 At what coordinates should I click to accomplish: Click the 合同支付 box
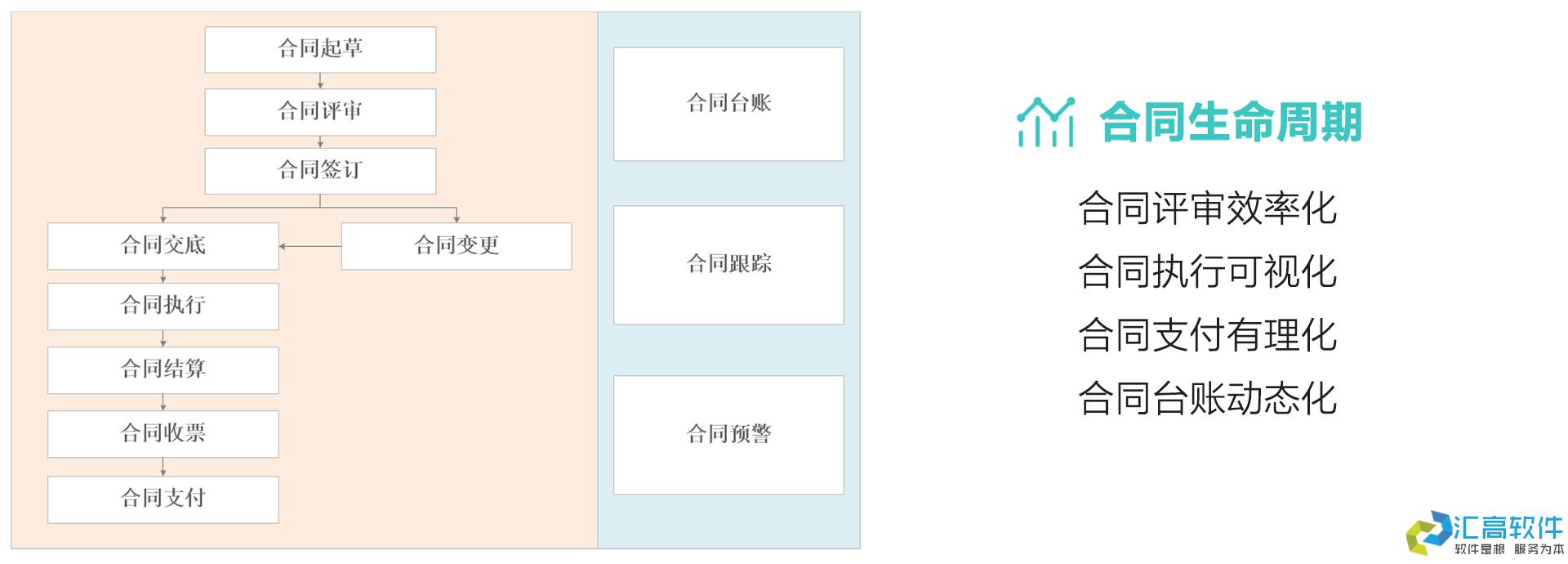[x=163, y=499]
